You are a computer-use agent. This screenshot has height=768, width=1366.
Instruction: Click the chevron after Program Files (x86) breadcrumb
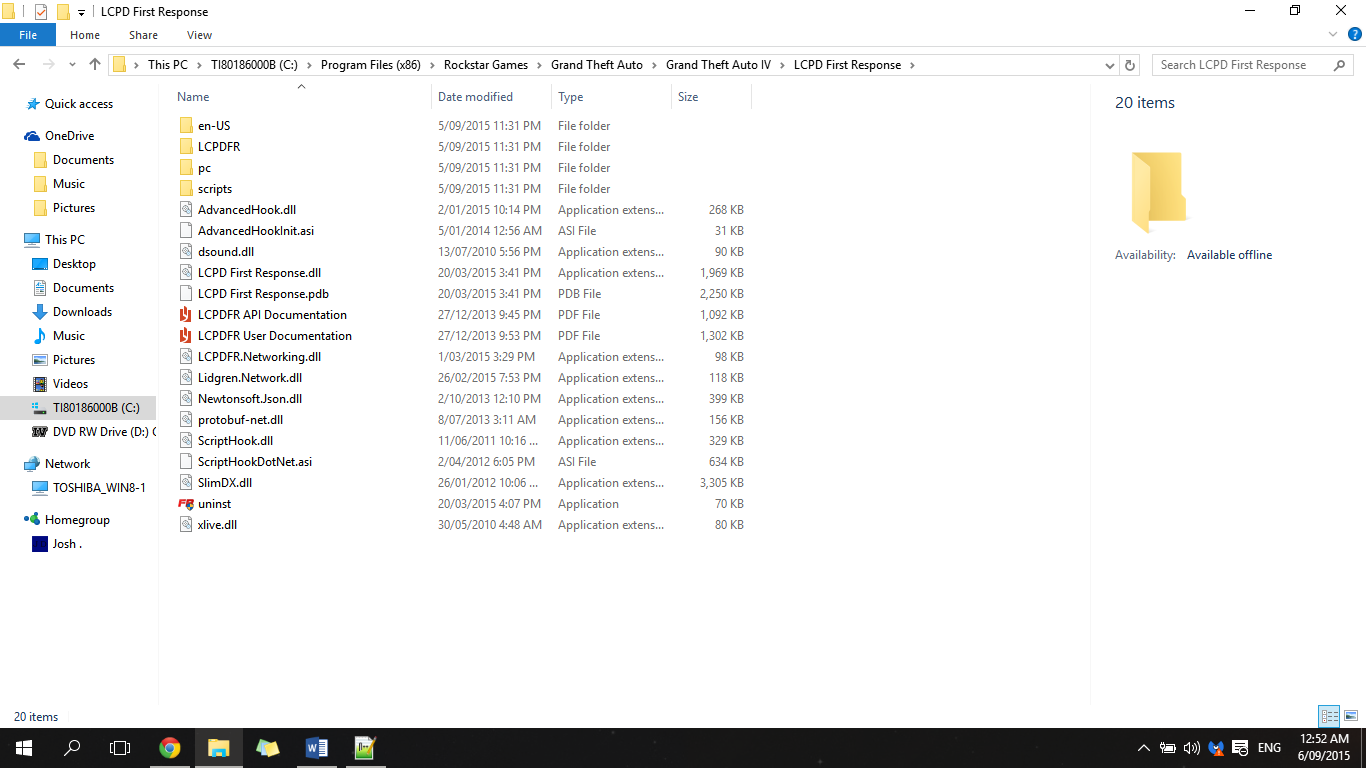click(x=432, y=65)
